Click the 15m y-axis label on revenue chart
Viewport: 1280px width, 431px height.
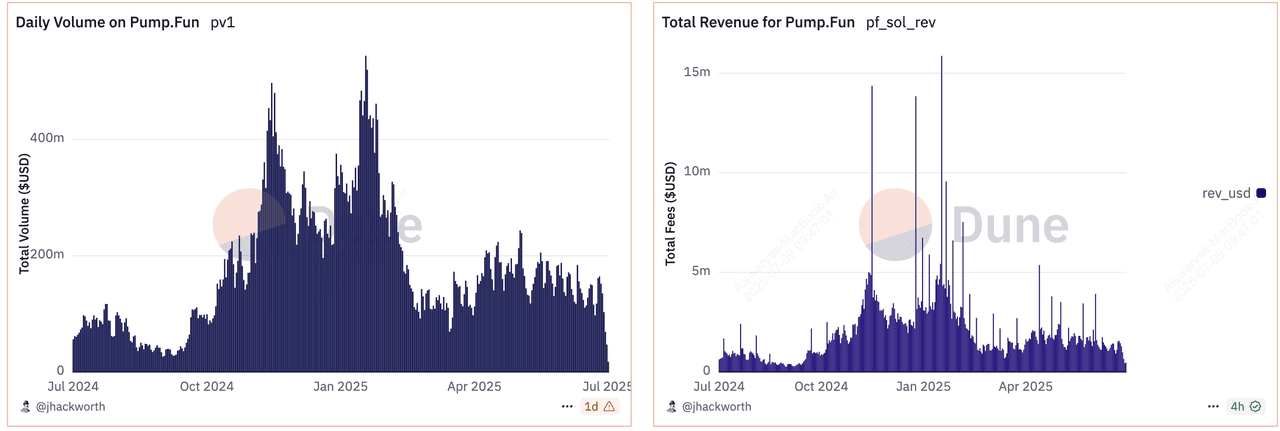pos(697,72)
